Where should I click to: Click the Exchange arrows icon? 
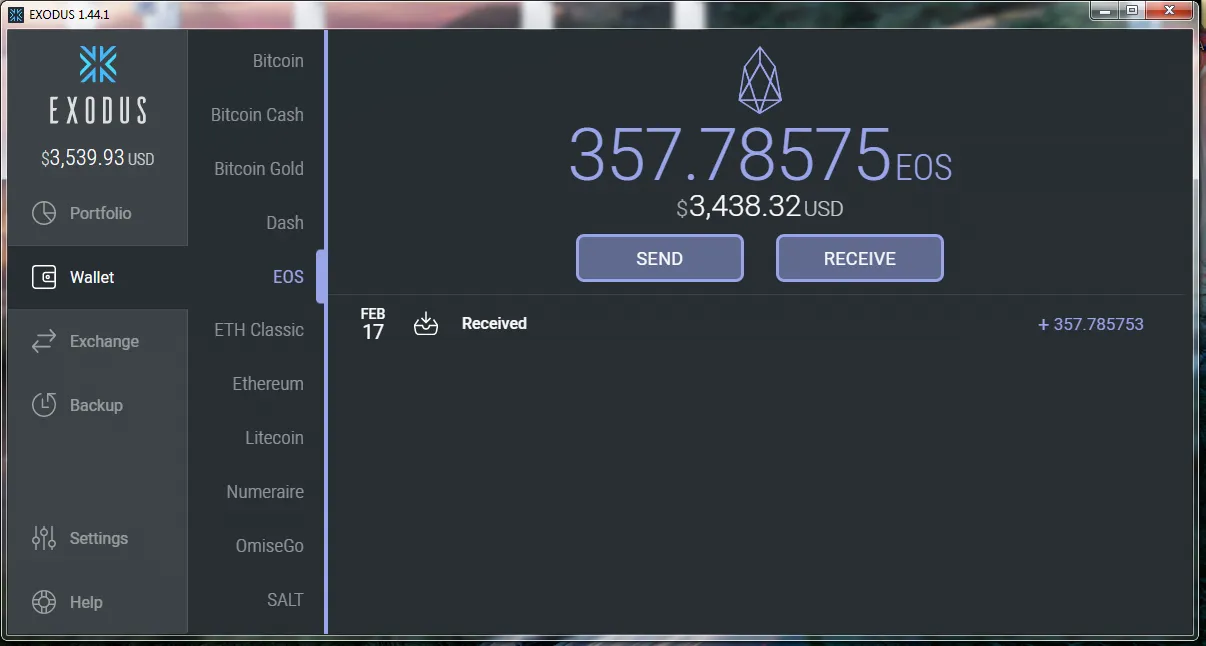tap(43, 341)
